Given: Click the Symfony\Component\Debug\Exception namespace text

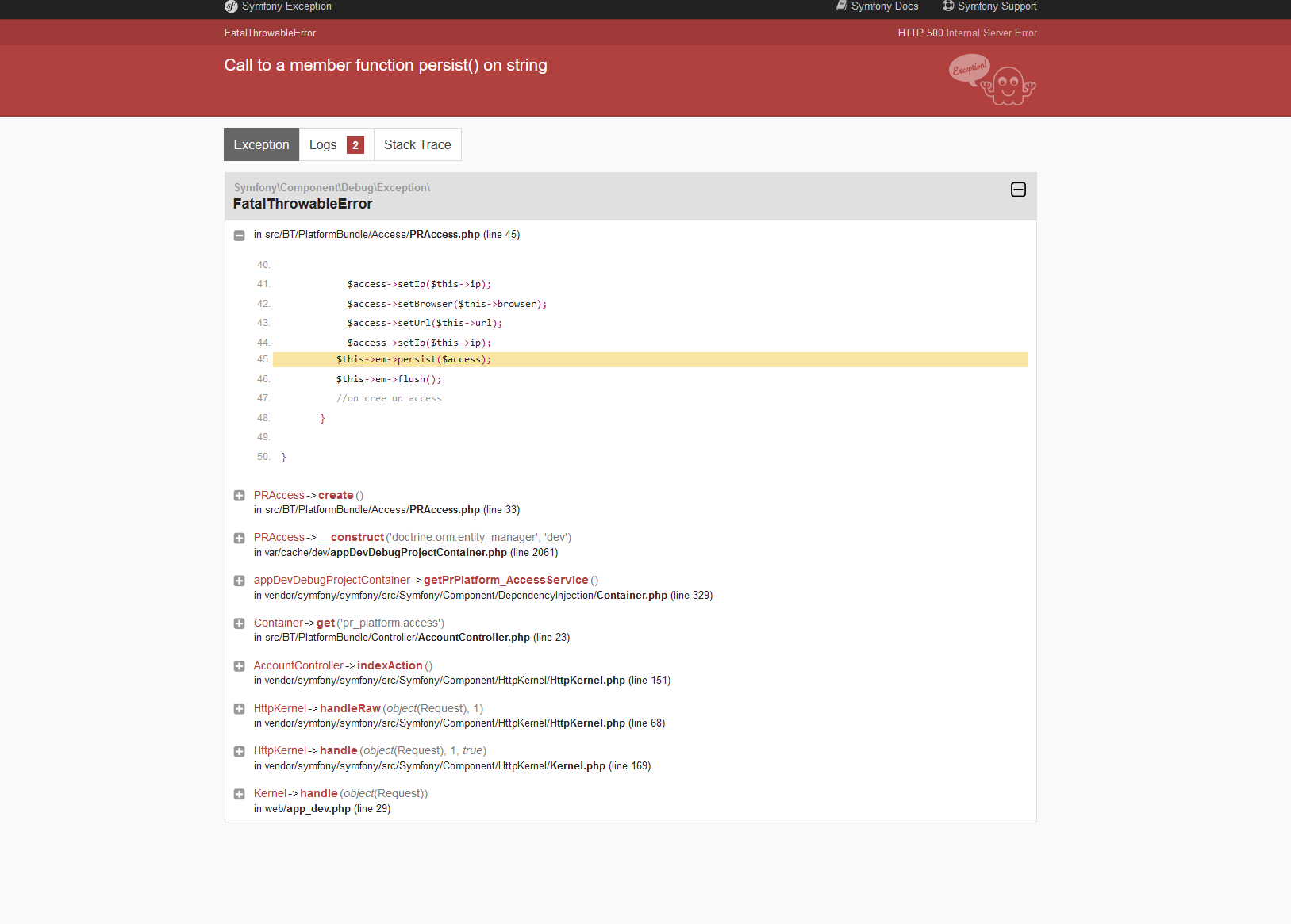Looking at the screenshot, I should (x=332, y=188).
